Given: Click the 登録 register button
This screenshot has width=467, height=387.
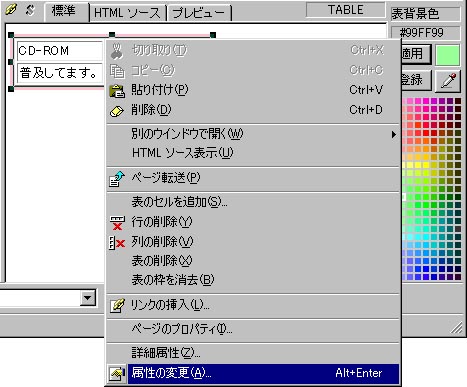Looking at the screenshot, I should click(x=416, y=80).
